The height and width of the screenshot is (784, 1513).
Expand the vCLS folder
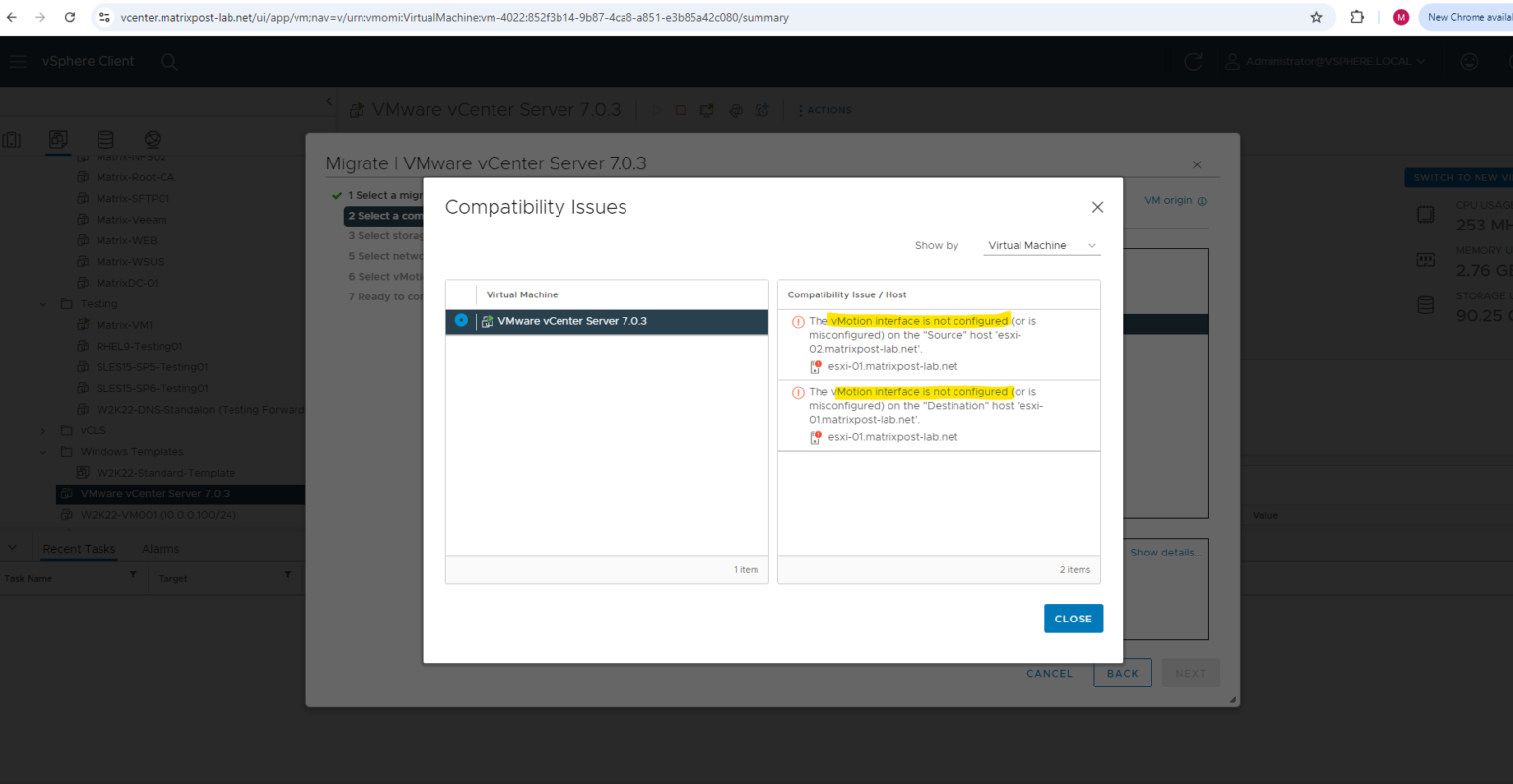point(43,430)
